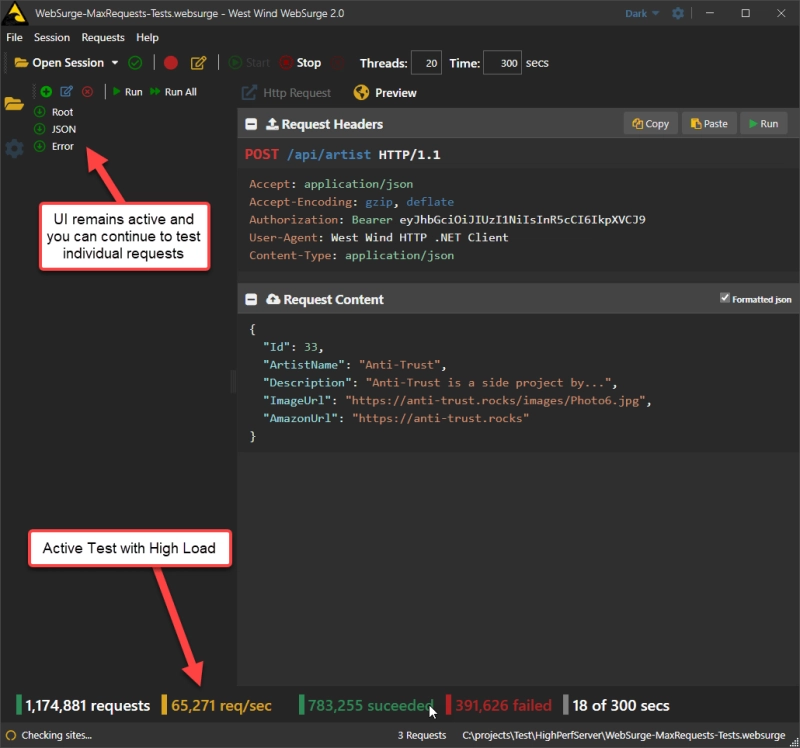Click the title bar settings gear icon
Image resolution: width=800 pixels, height=748 pixels.
(678, 13)
